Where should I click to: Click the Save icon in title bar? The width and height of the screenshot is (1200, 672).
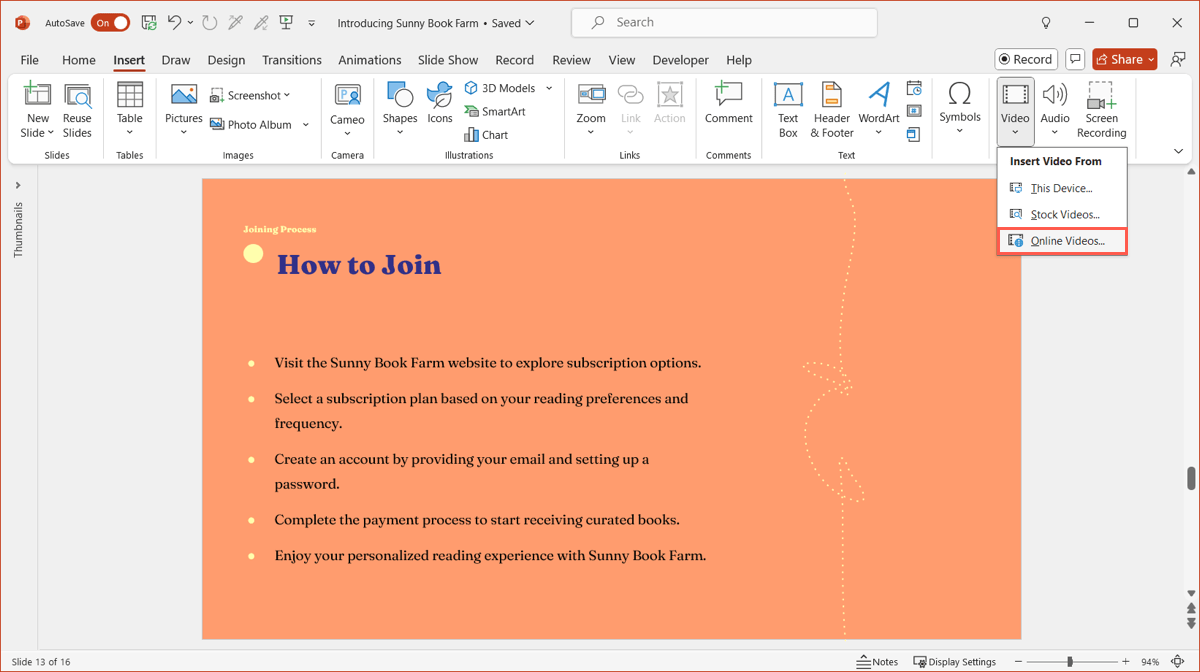[149, 22]
